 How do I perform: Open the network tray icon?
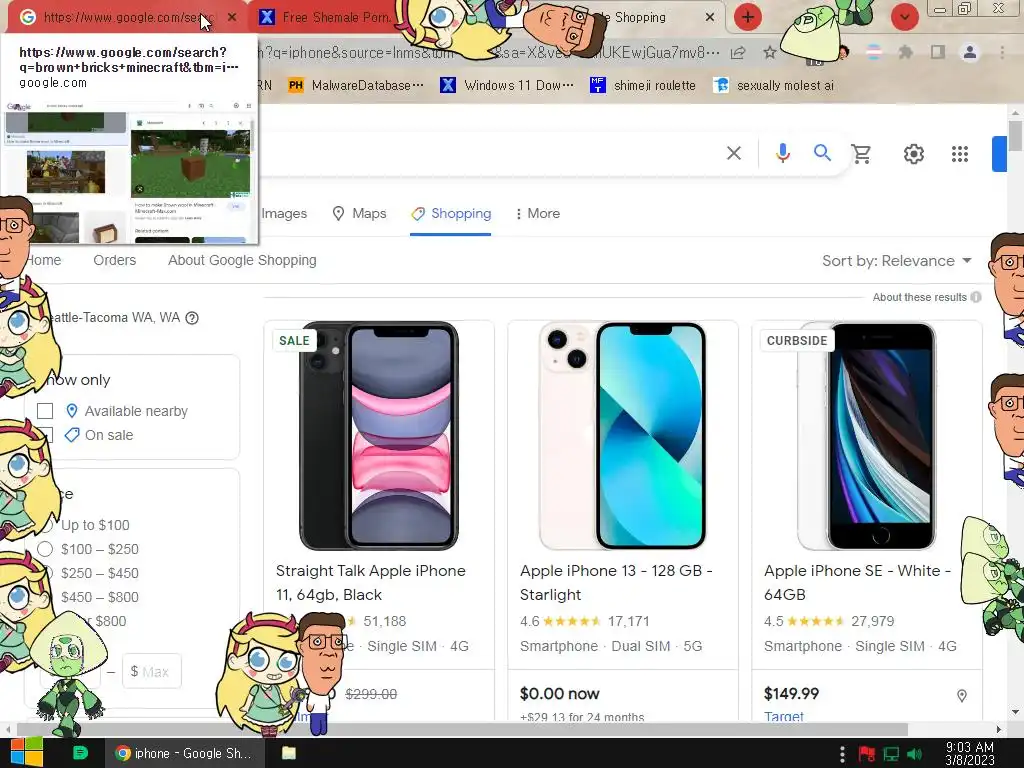pos(891,754)
